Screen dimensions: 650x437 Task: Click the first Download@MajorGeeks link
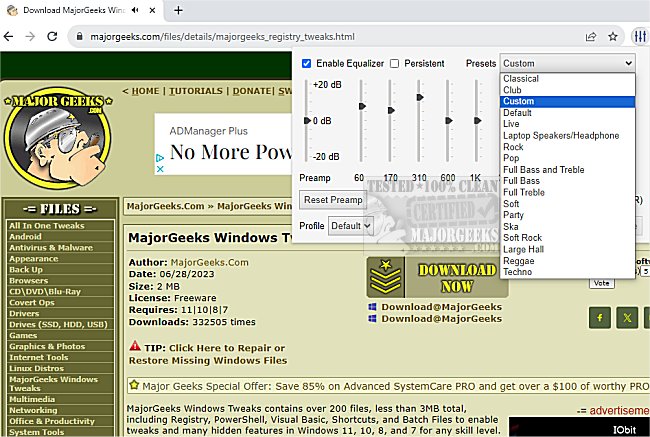(x=441, y=307)
